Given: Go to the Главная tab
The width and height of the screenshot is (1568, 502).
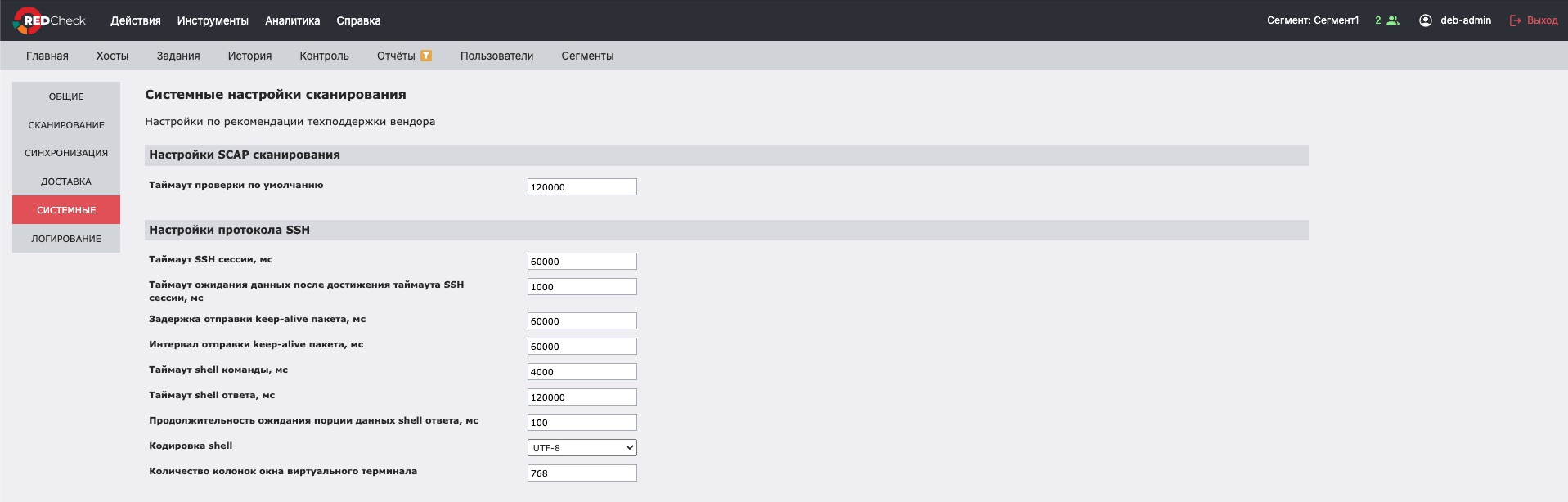Looking at the screenshot, I should point(47,56).
